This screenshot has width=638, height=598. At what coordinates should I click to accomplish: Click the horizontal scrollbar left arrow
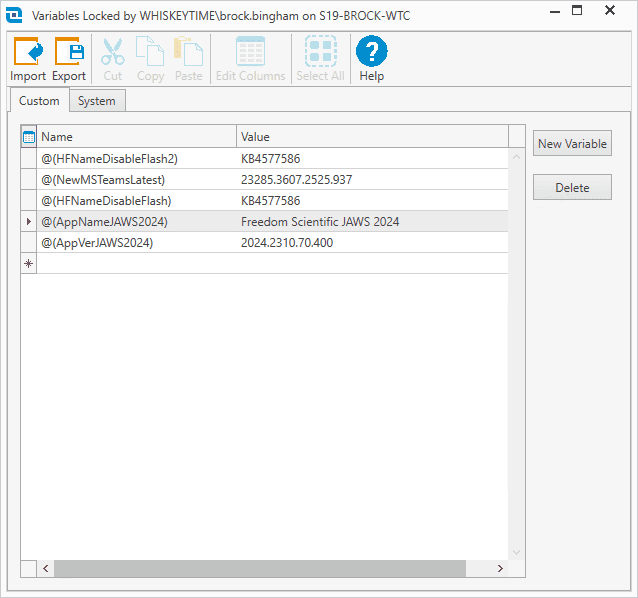(46, 568)
